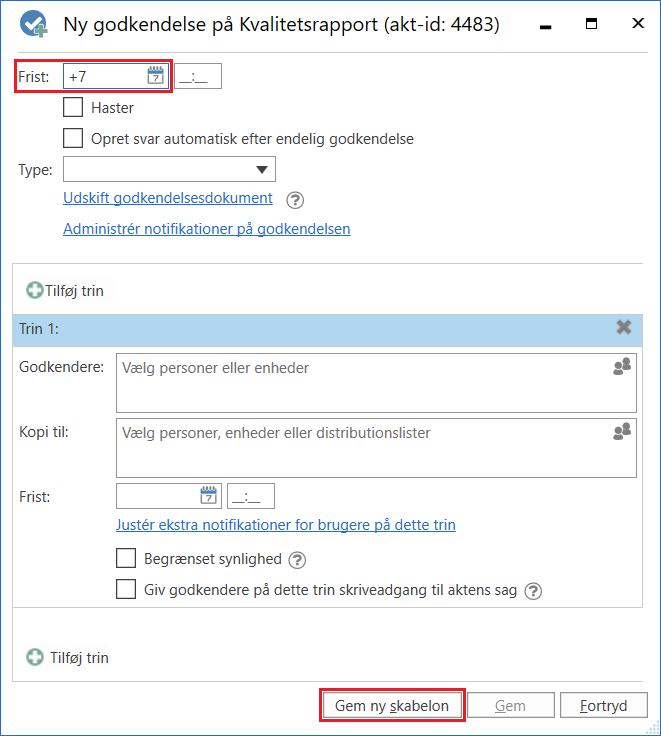
Task: Open people picker icon for Godkendere
Action: pos(622,368)
